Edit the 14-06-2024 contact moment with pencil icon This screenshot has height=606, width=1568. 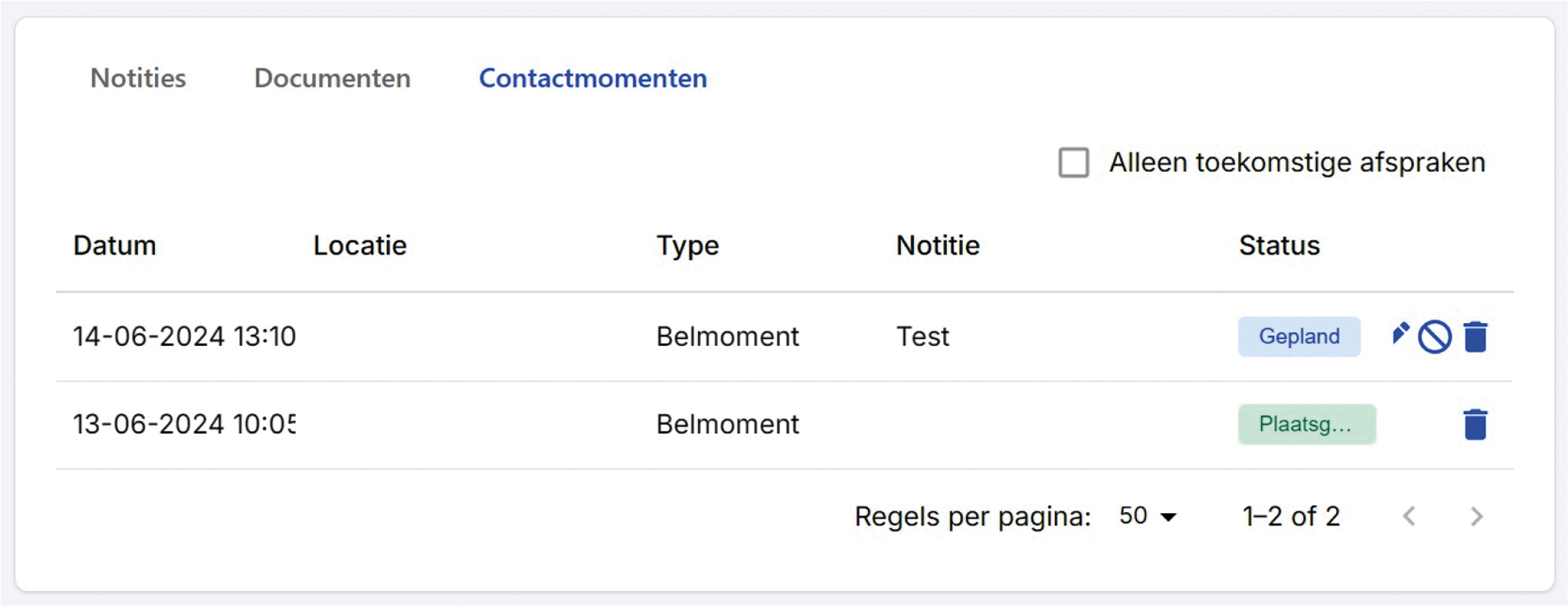(x=1400, y=334)
